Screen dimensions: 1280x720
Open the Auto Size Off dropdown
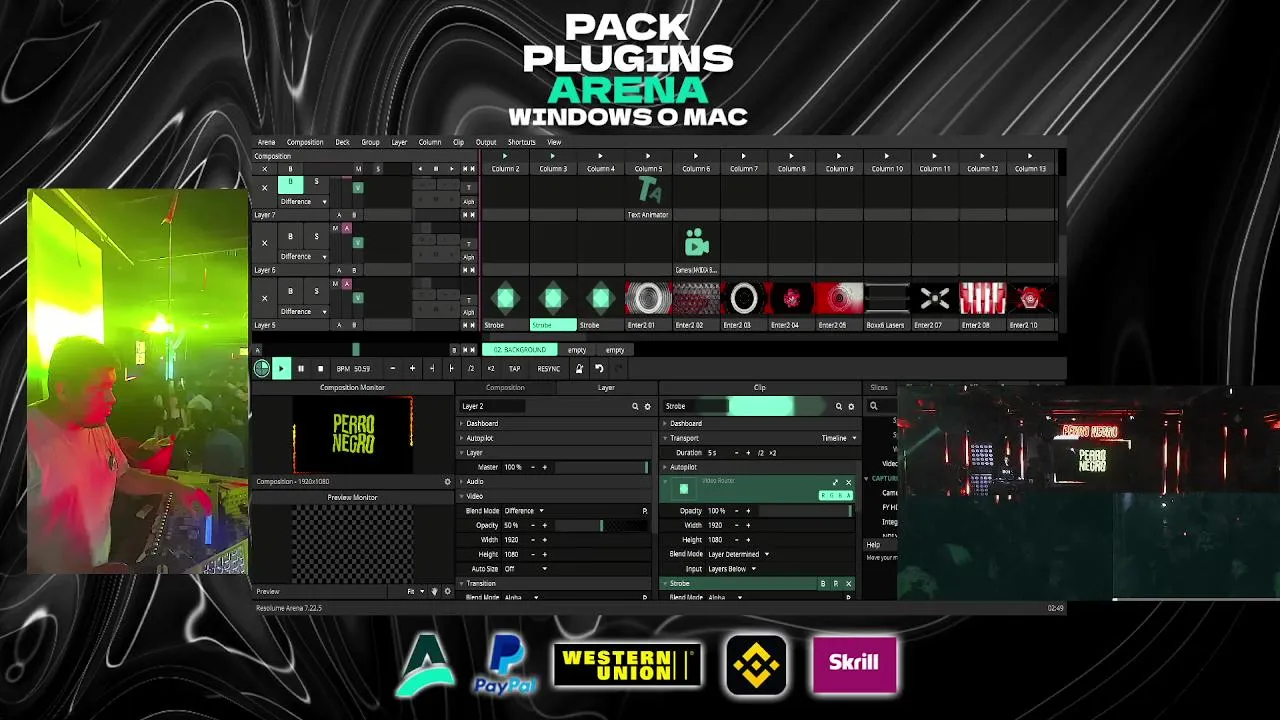click(x=526, y=569)
